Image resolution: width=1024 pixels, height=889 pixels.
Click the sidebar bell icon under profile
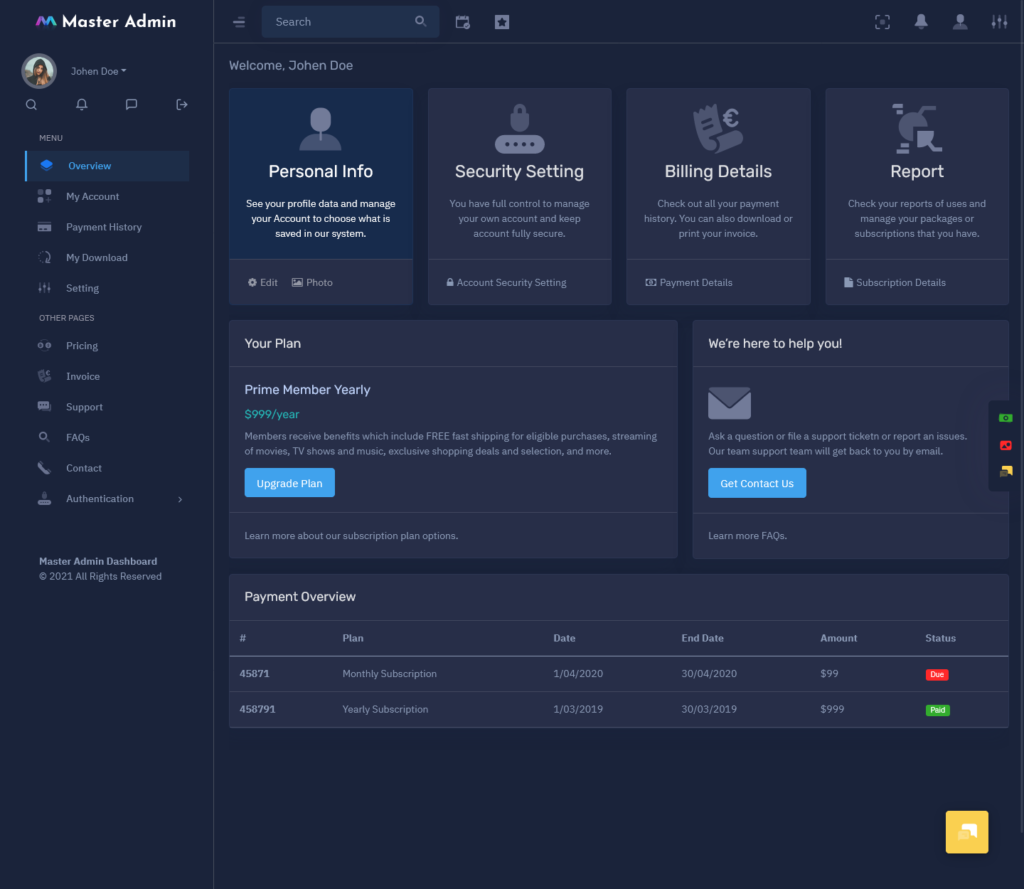point(82,105)
